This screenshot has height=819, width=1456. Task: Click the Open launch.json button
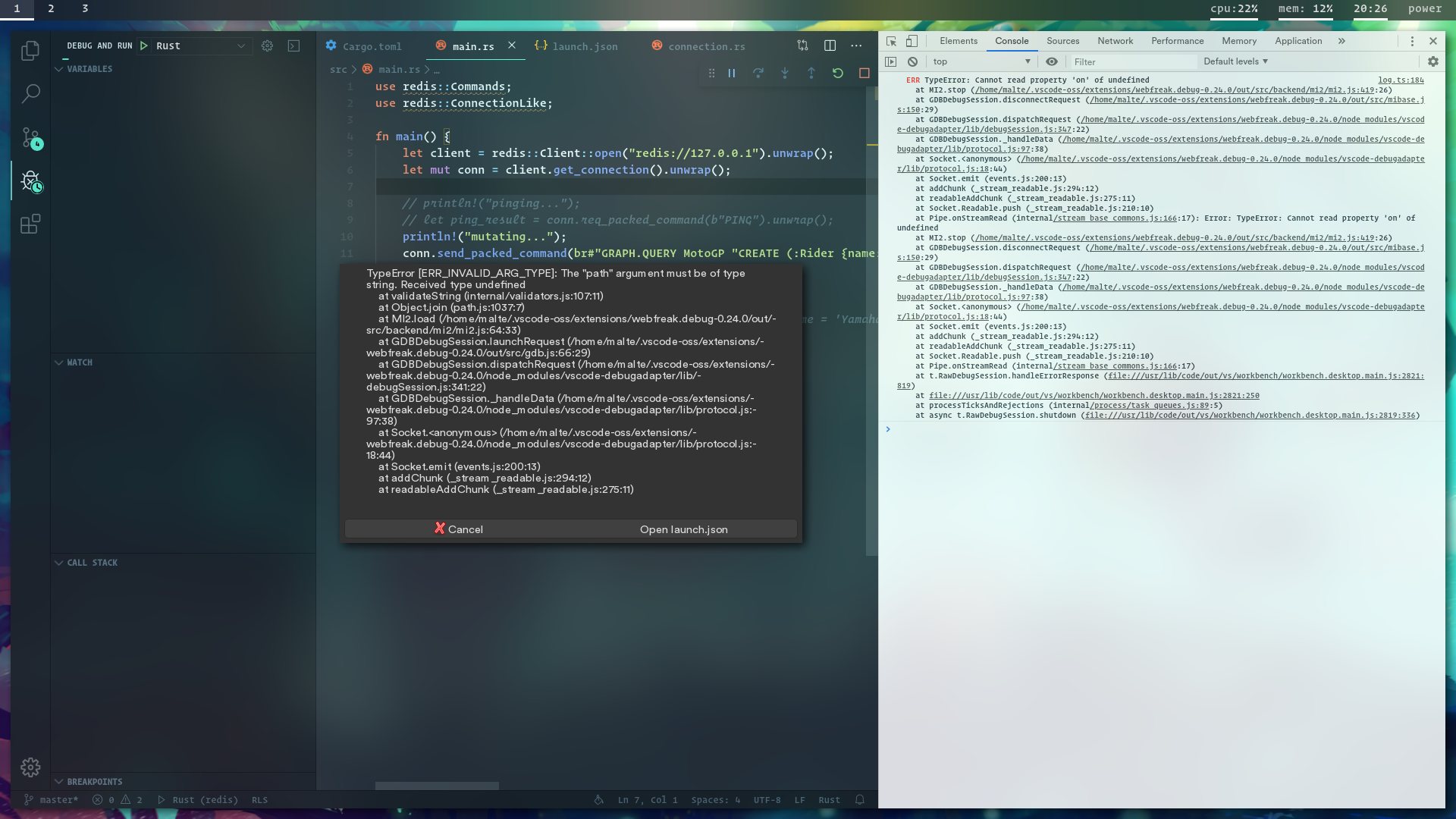click(x=683, y=530)
